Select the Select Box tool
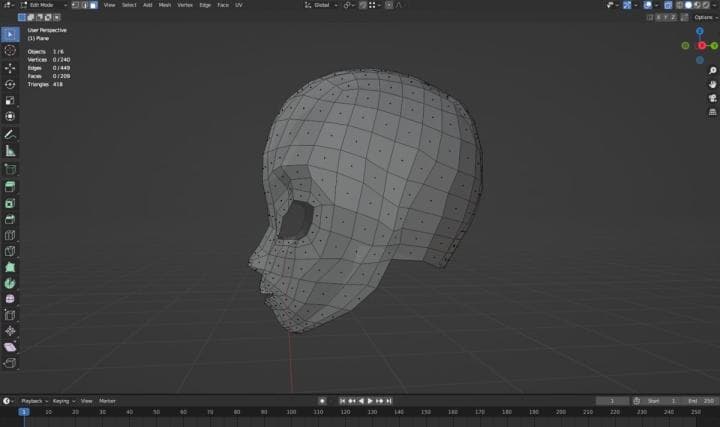Viewport: 720px width, 427px height. pos(10,34)
